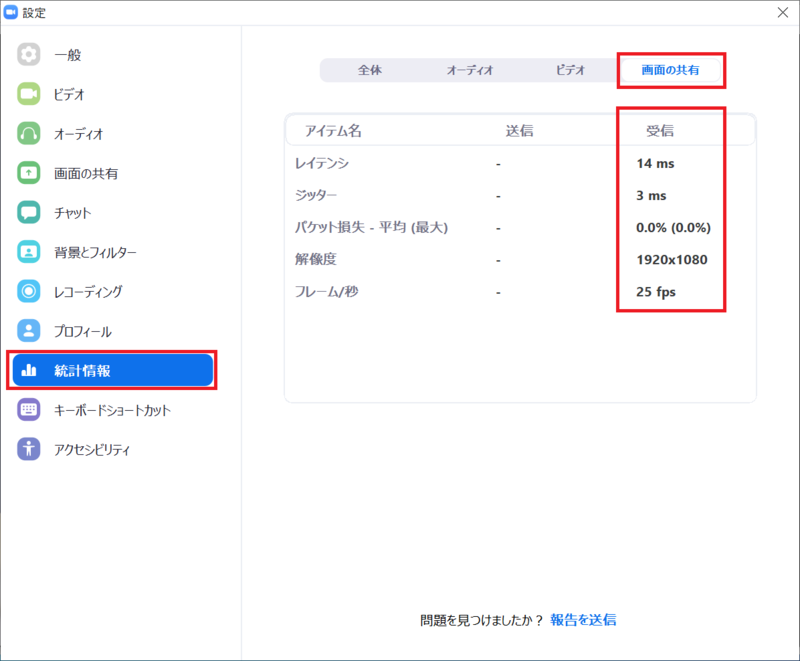Click the レイテンシ row label
The width and height of the screenshot is (800, 661).
[x=322, y=163]
